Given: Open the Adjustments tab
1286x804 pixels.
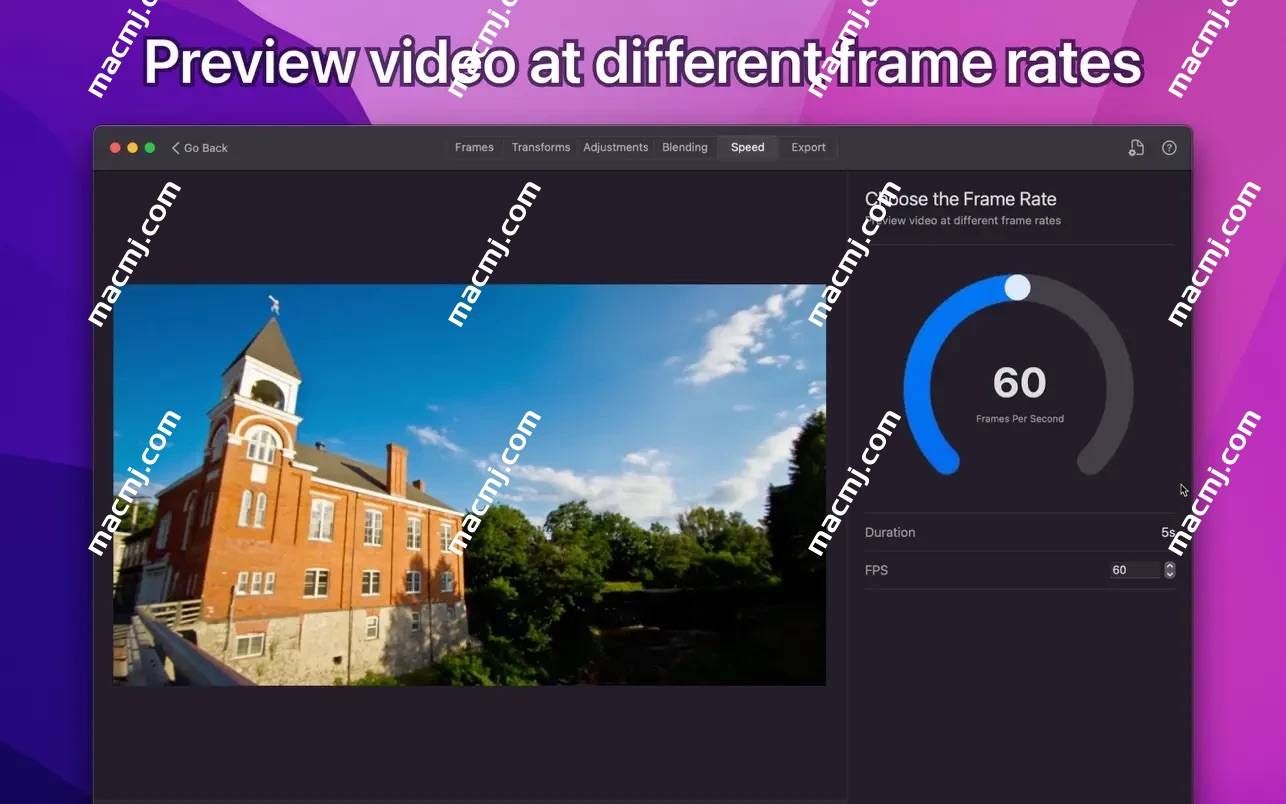Looking at the screenshot, I should click(x=616, y=147).
